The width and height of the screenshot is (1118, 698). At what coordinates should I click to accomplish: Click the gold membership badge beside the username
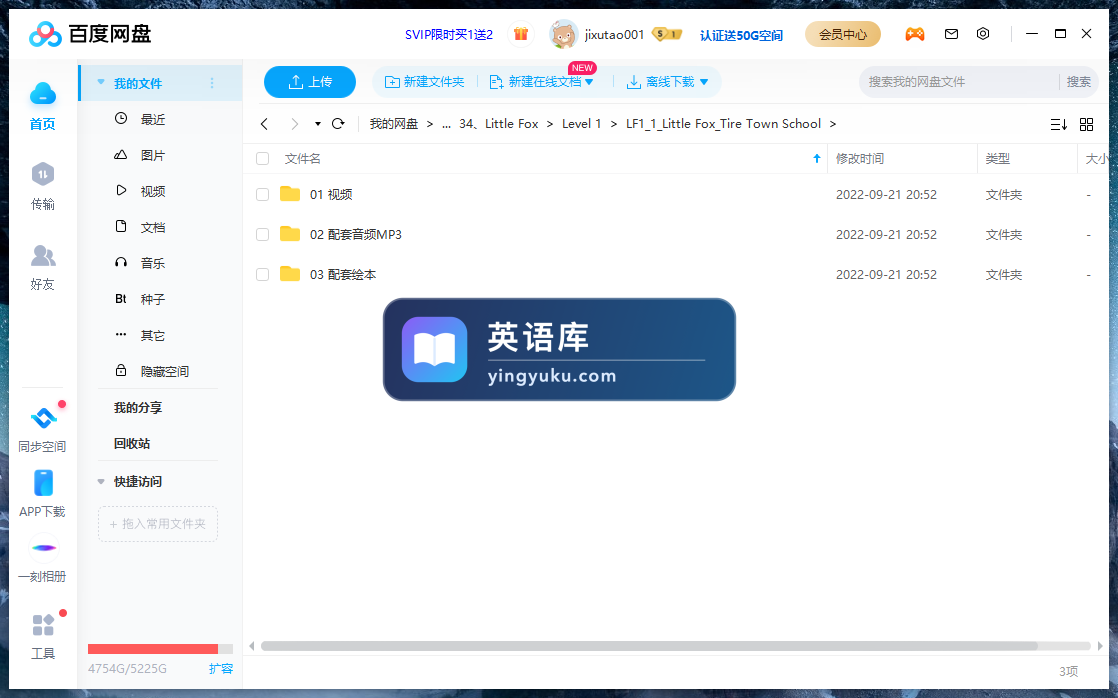pos(667,34)
